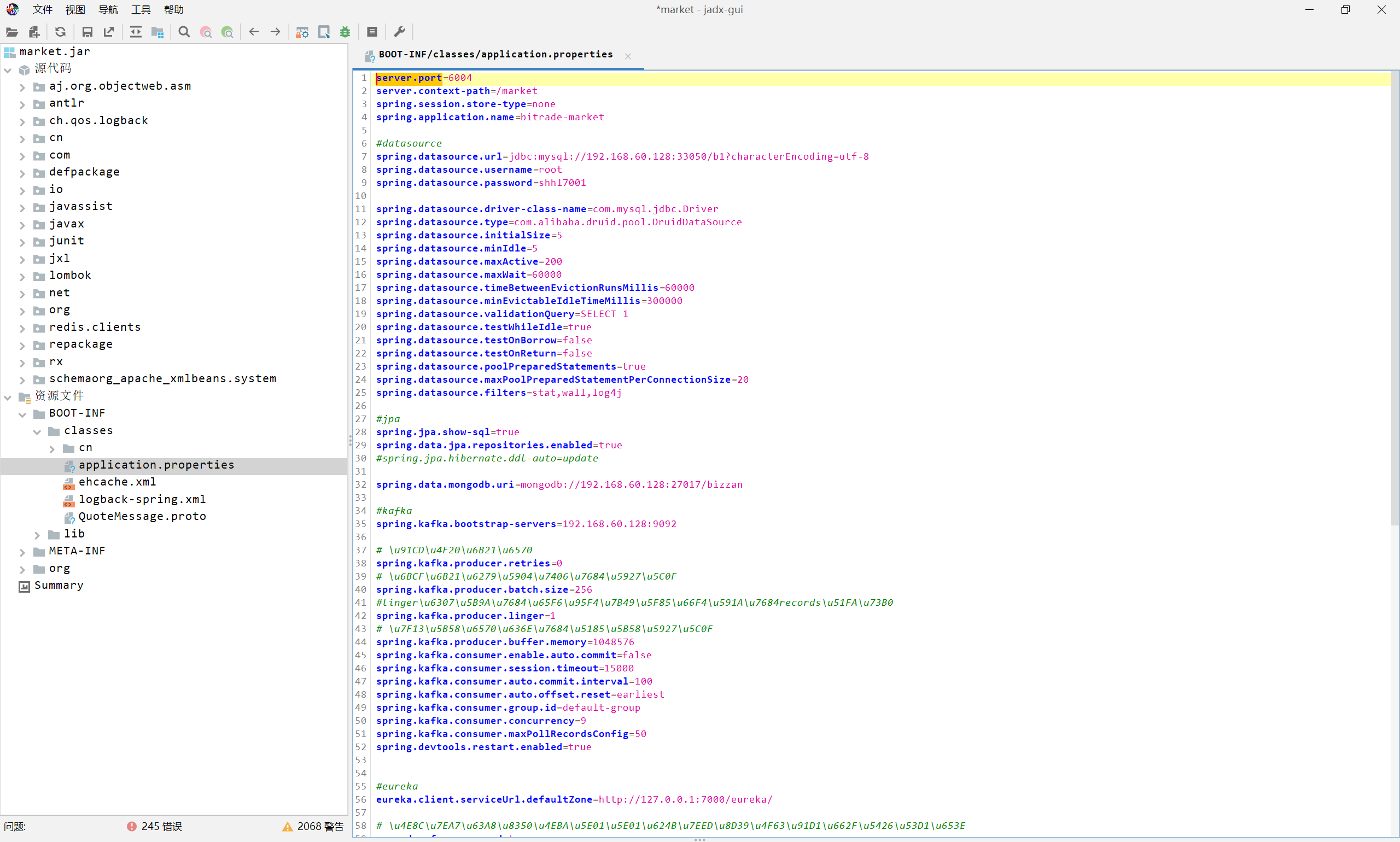Open the 导航 menu

coord(108,10)
